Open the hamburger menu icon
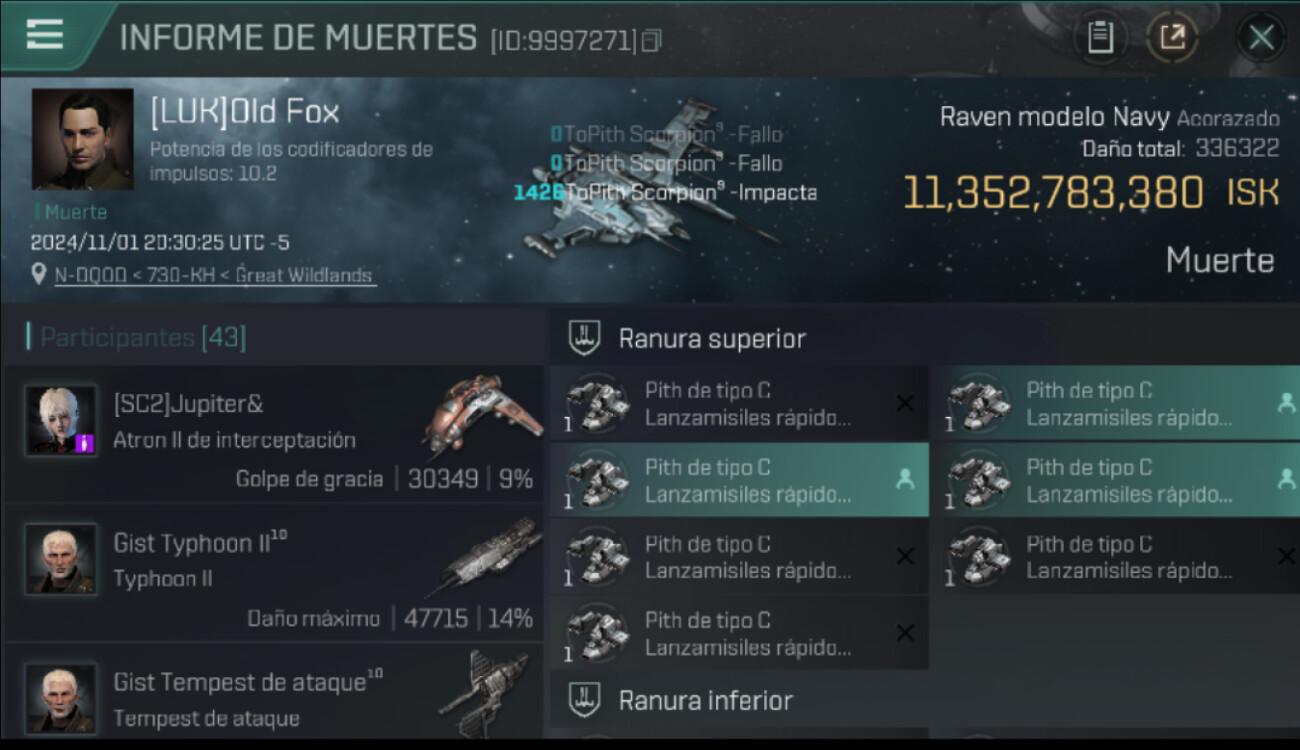The width and height of the screenshot is (1300, 750). click(45, 34)
